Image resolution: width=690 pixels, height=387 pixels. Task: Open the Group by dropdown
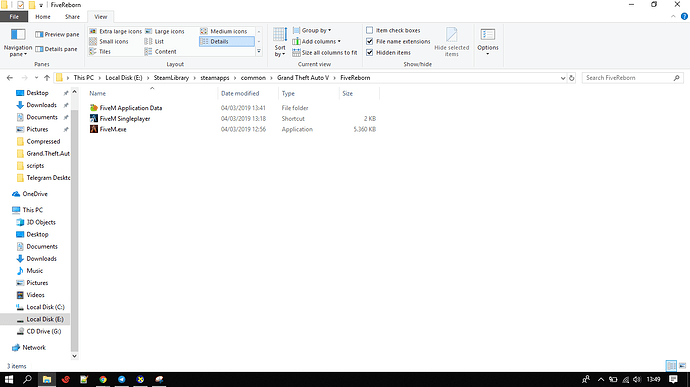coord(312,30)
